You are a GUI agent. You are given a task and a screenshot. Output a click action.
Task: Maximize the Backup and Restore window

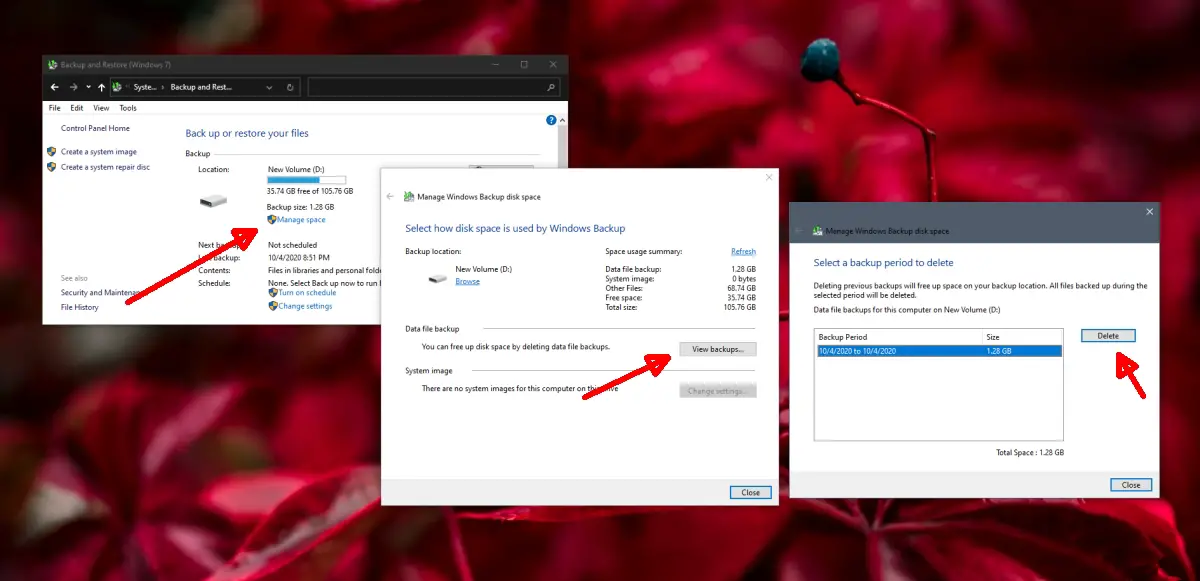(524, 64)
